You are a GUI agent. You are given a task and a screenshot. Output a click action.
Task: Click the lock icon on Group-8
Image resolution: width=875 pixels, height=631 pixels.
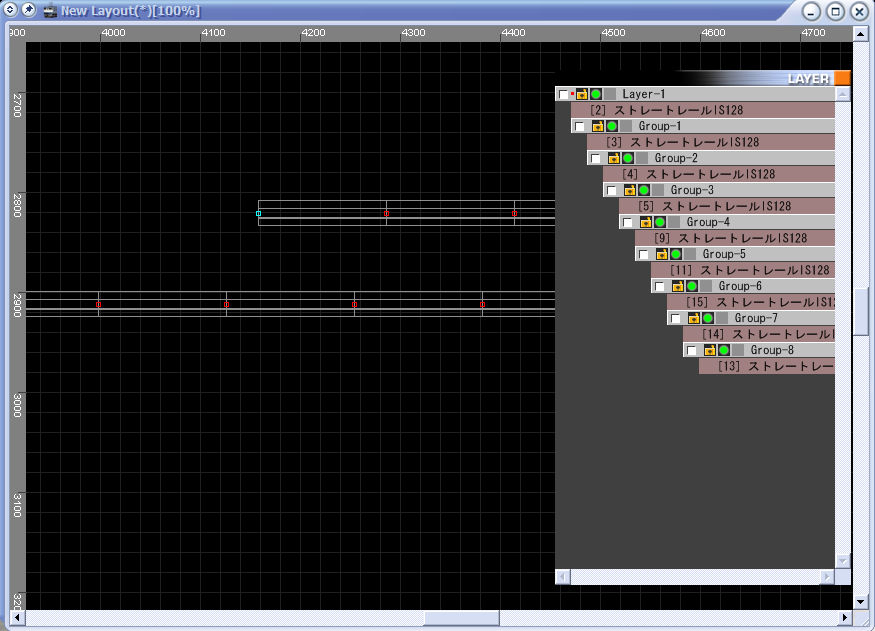pos(710,350)
